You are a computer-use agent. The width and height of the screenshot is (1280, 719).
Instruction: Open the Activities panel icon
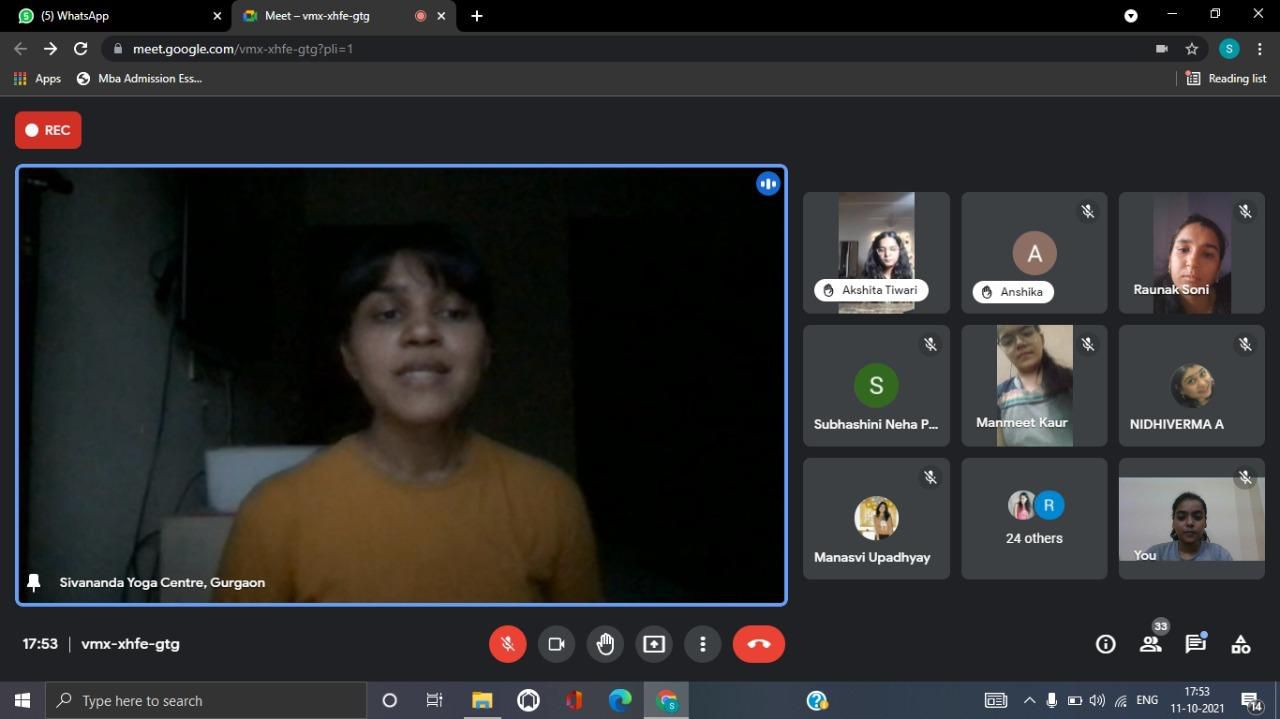1241,645
